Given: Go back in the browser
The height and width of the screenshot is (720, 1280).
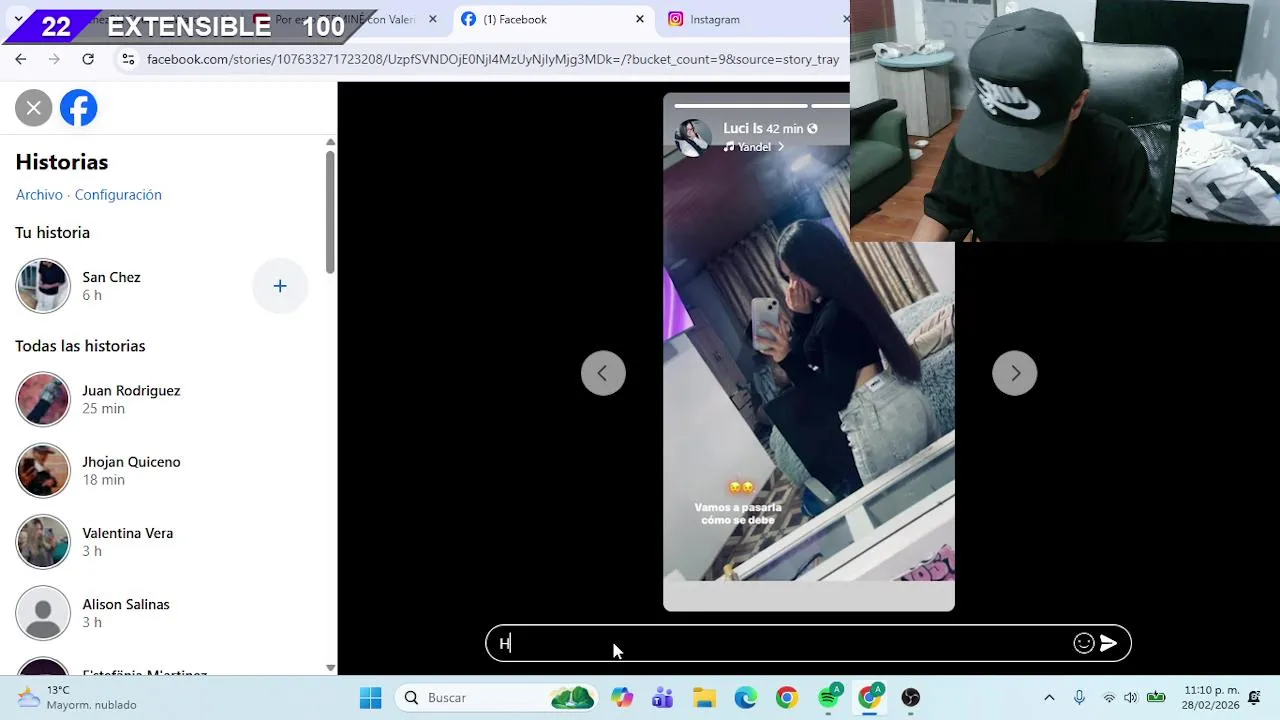Looking at the screenshot, I should [21, 59].
